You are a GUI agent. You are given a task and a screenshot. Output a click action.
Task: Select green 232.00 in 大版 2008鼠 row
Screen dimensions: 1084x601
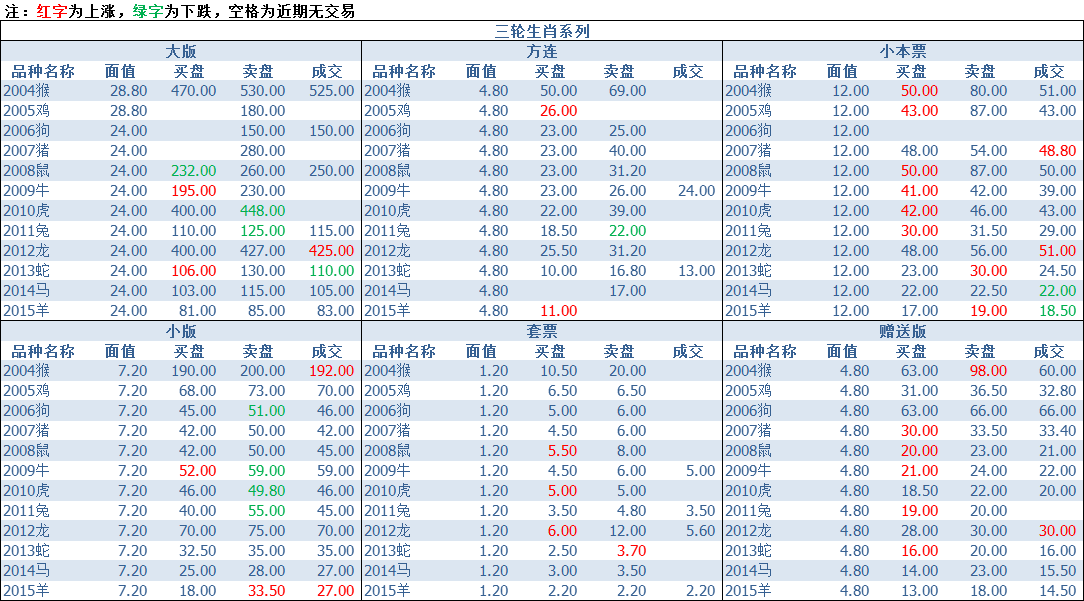click(194, 171)
